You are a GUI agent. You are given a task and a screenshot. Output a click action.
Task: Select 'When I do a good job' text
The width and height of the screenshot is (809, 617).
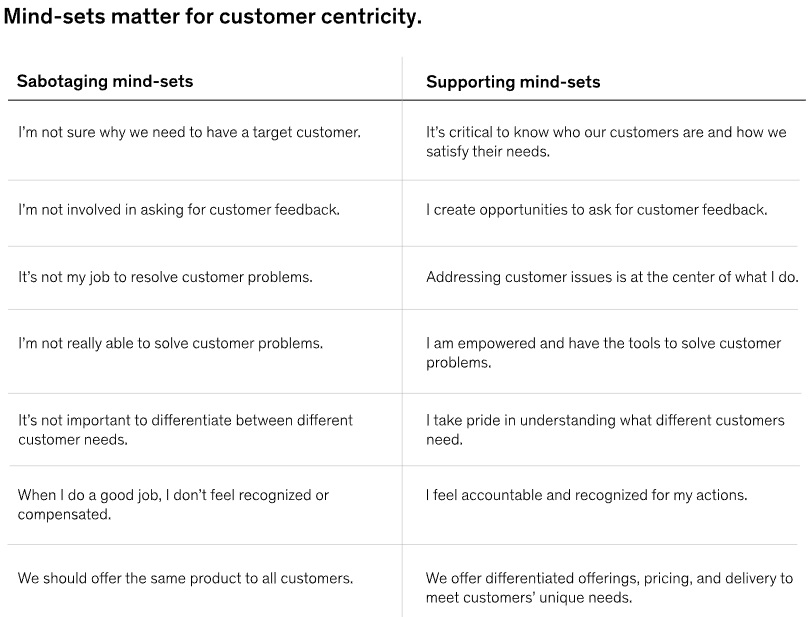pos(173,505)
